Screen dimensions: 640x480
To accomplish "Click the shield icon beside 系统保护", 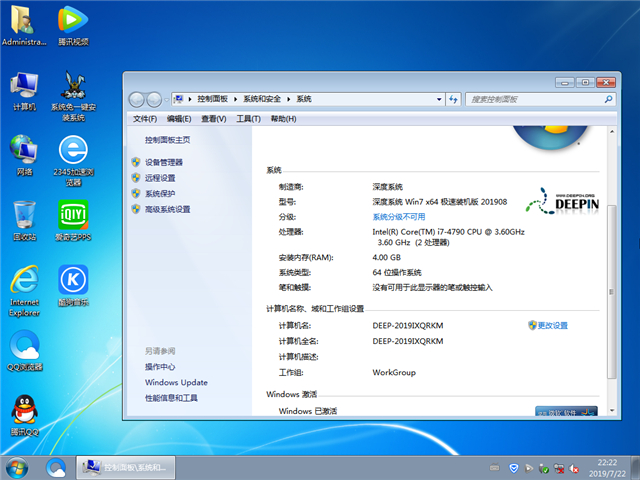I will pos(136,193).
